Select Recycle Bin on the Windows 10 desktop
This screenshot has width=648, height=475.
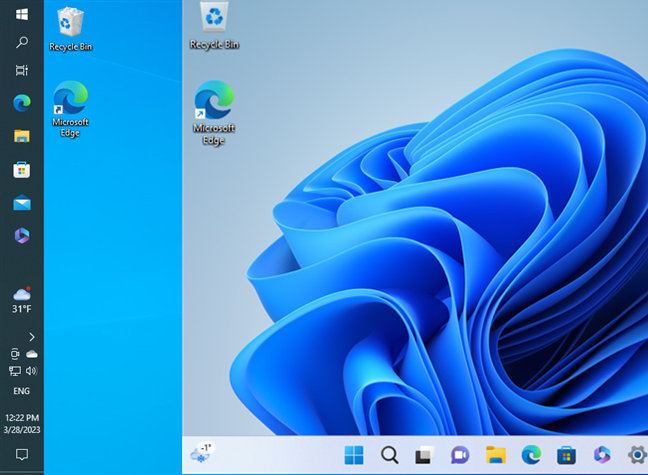(71, 29)
